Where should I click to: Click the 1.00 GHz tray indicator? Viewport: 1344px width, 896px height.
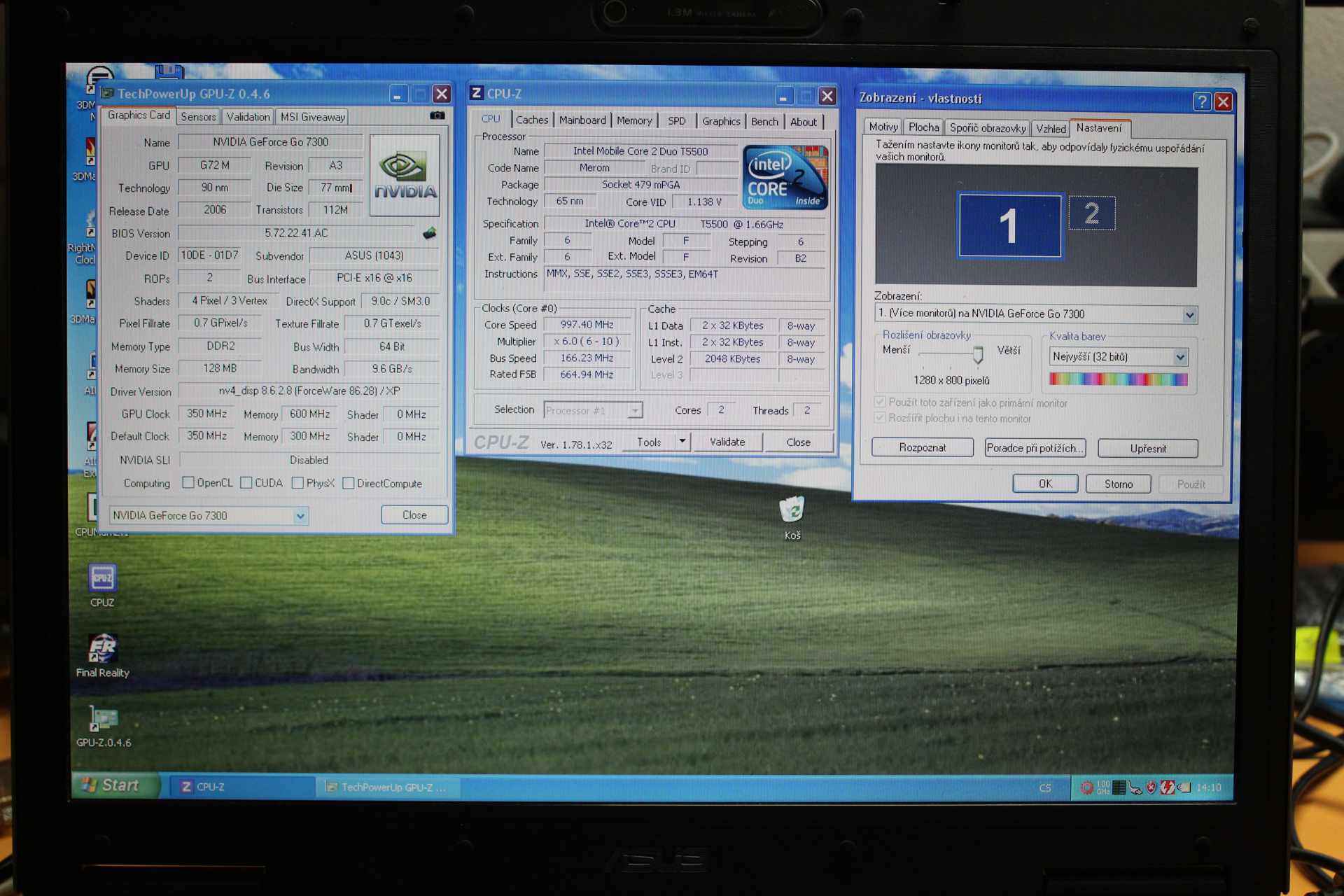pos(1103,787)
